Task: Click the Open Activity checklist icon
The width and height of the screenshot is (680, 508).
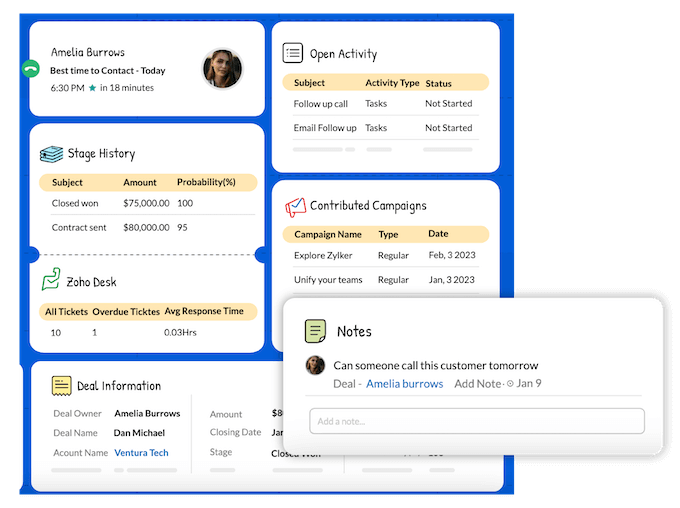Action: [292, 53]
